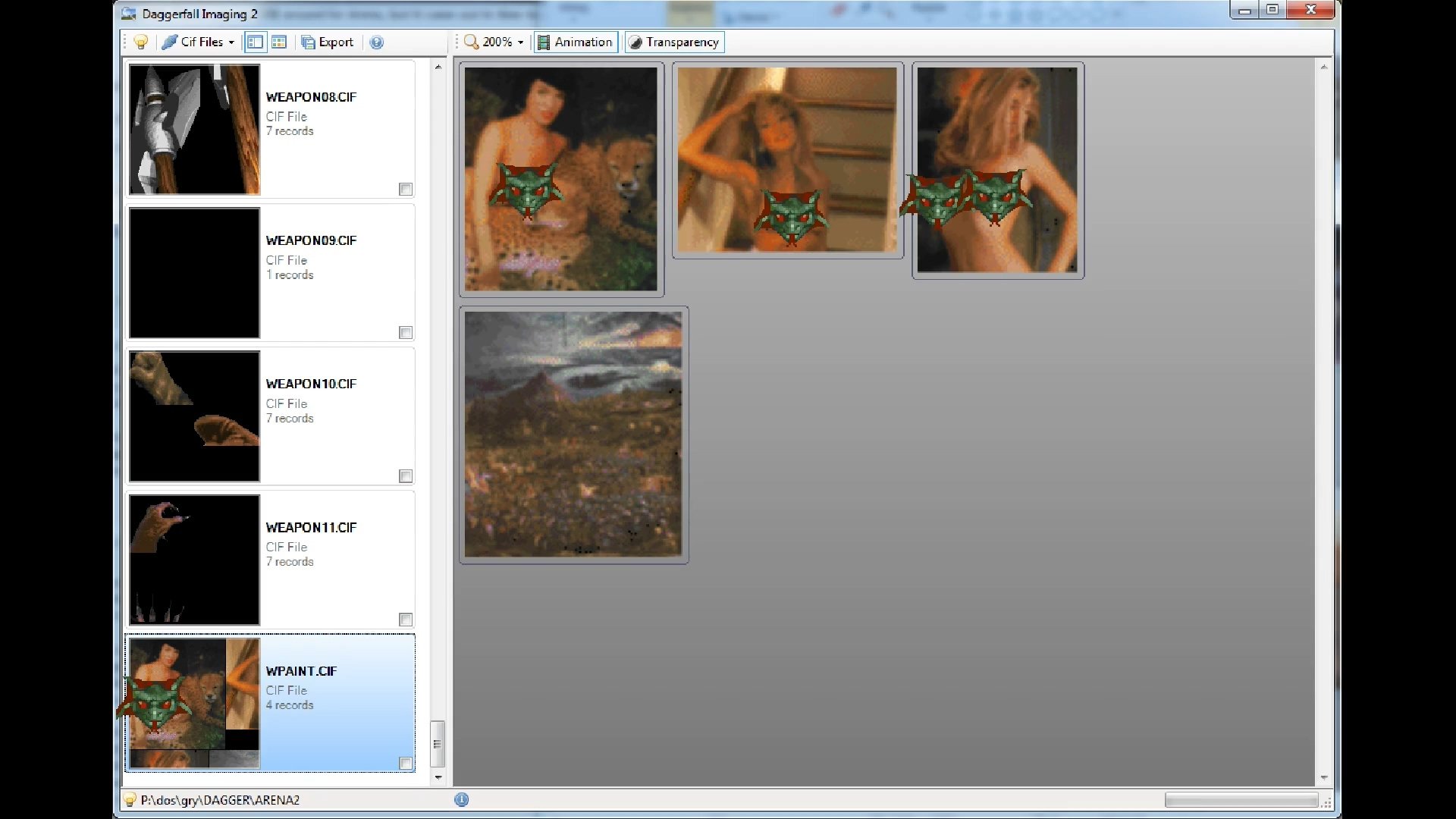Maximize the Daggerfall Imaging 2 window
Screen dimensions: 1456x819
[1273, 10]
